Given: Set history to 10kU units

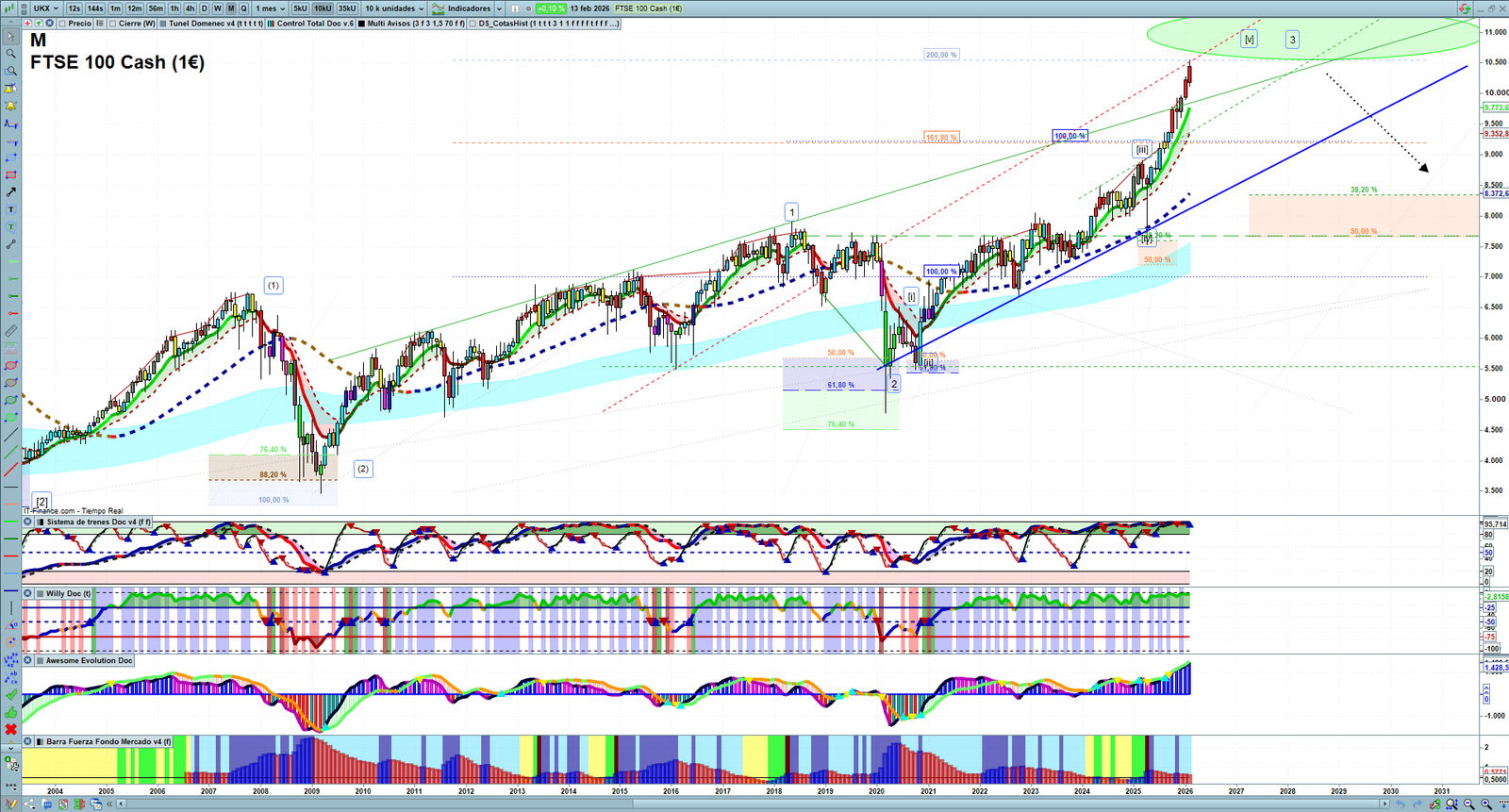Looking at the screenshot, I should [323, 8].
